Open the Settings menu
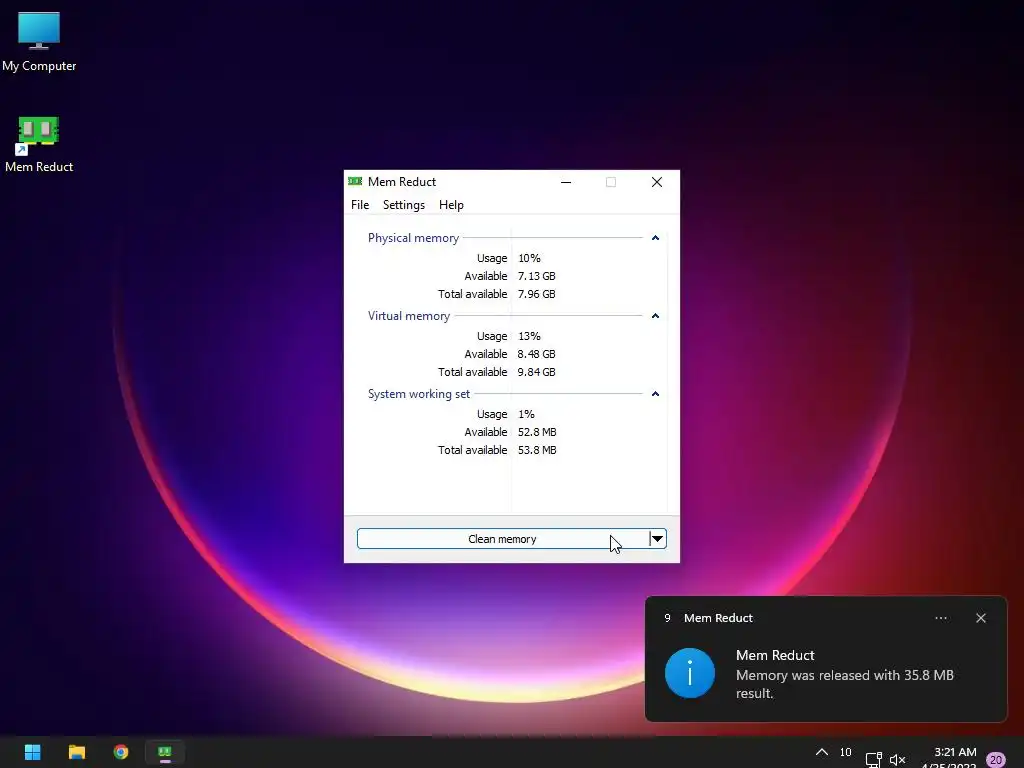Screen dimensions: 1024x768 coord(404,205)
